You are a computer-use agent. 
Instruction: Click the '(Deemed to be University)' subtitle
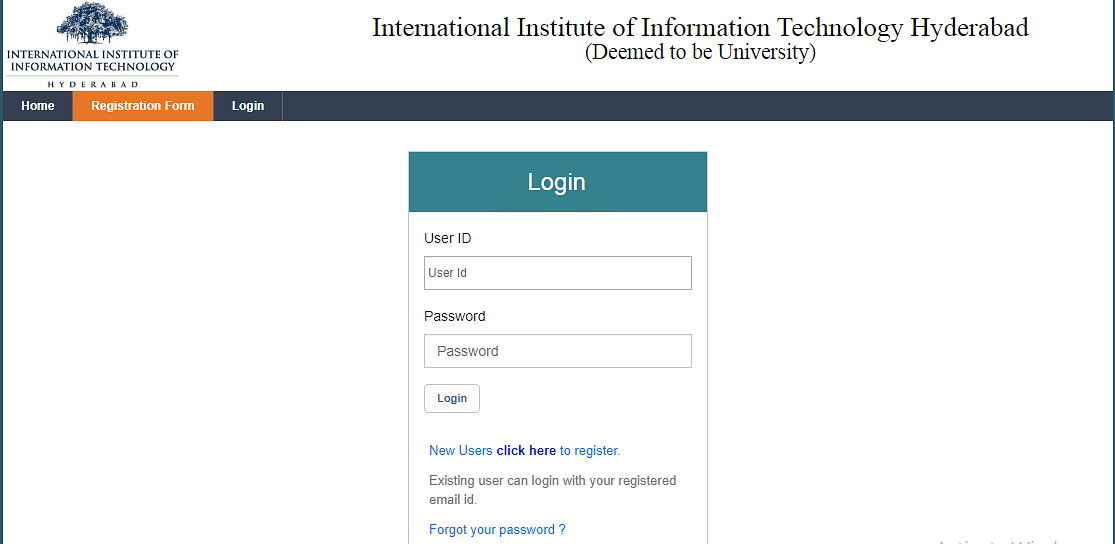coord(700,53)
